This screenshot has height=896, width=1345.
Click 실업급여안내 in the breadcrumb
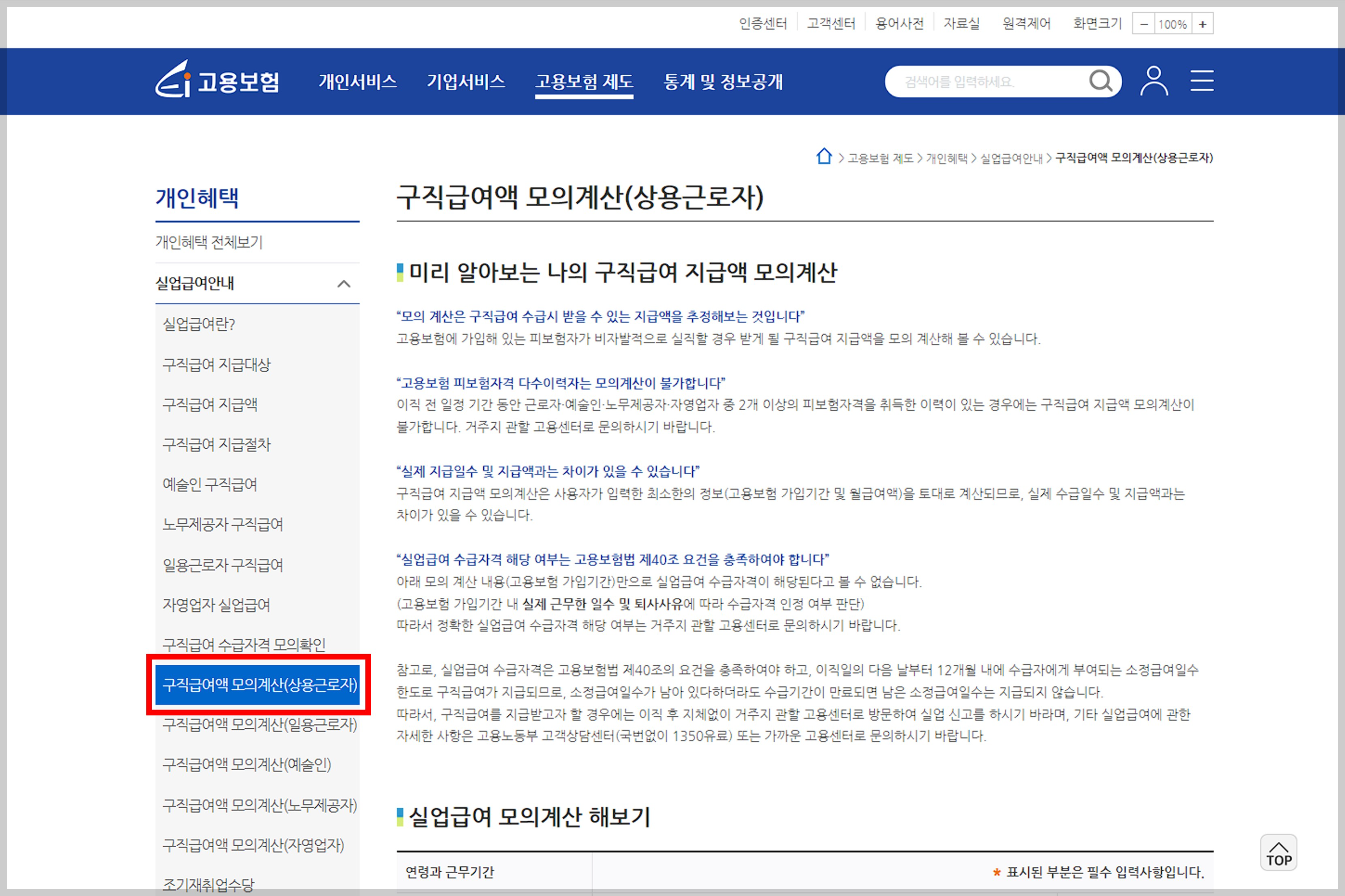tap(1011, 158)
